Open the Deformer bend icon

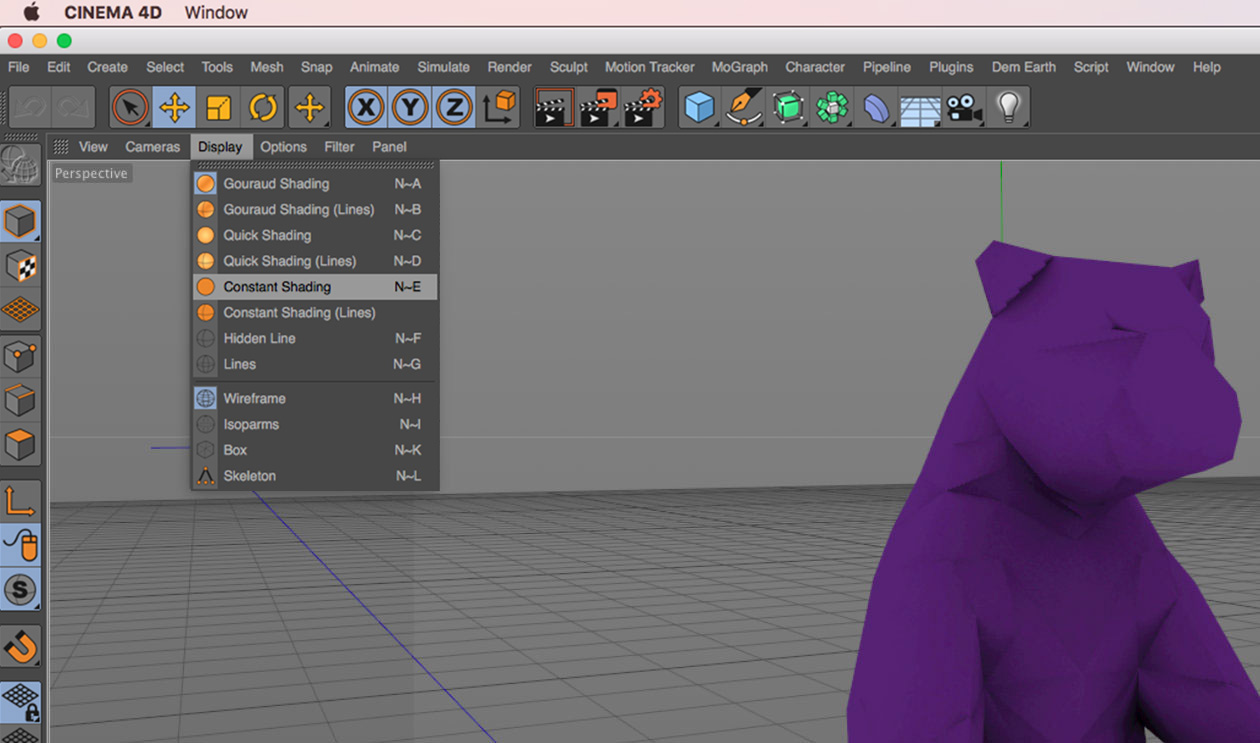(x=876, y=107)
